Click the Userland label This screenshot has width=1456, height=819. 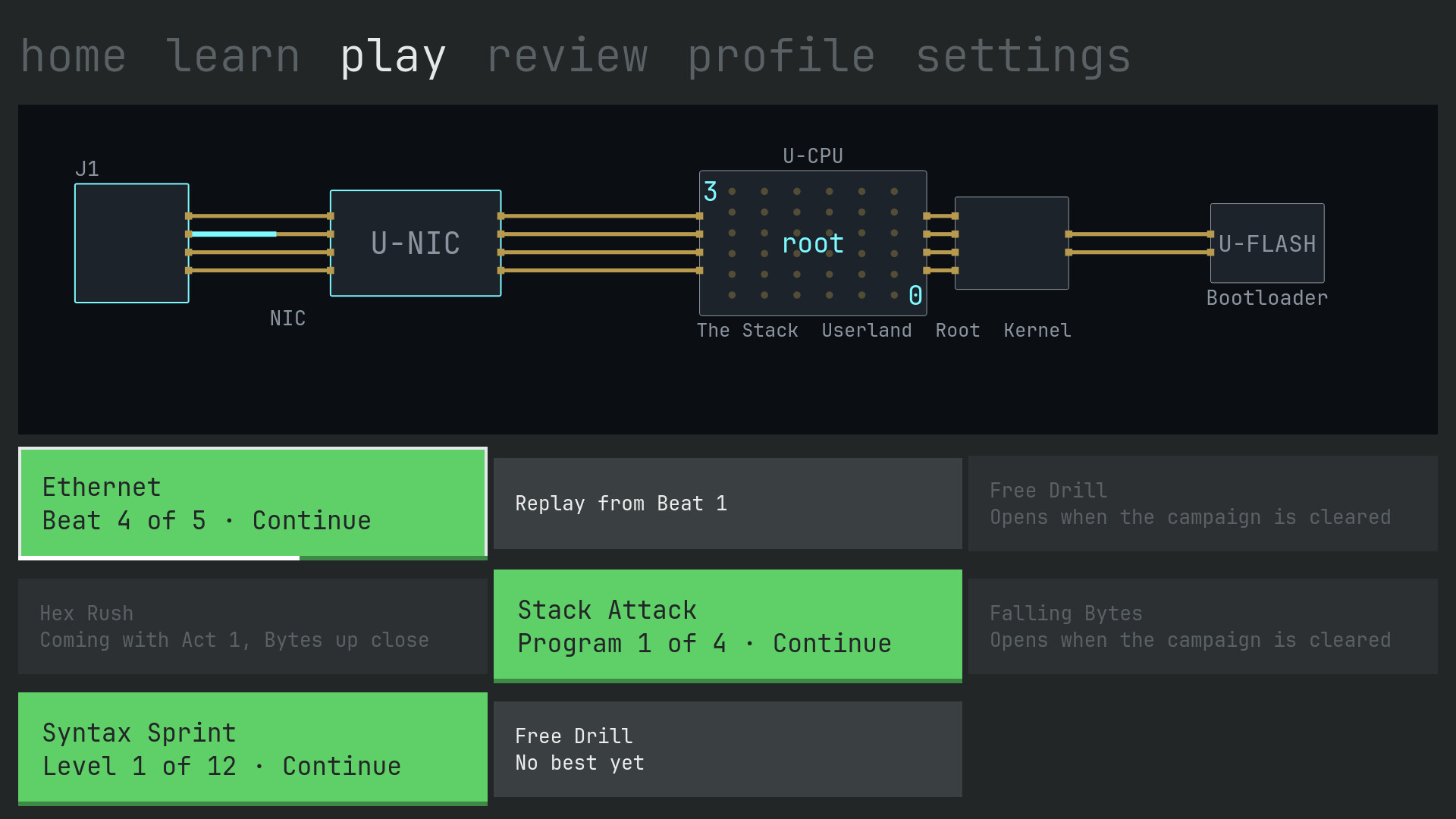point(867,331)
